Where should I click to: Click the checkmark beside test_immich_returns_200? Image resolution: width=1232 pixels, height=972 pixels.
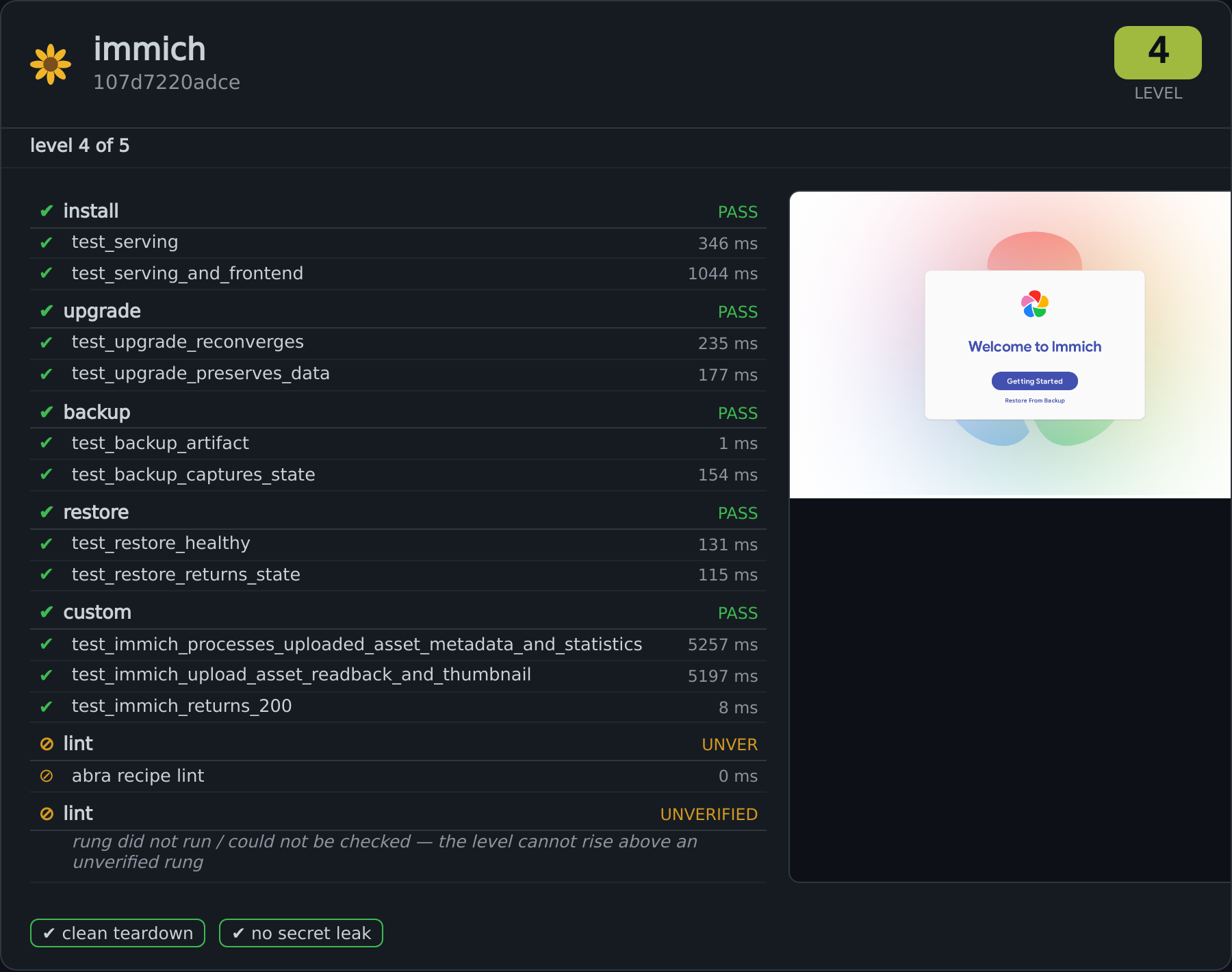pos(47,706)
